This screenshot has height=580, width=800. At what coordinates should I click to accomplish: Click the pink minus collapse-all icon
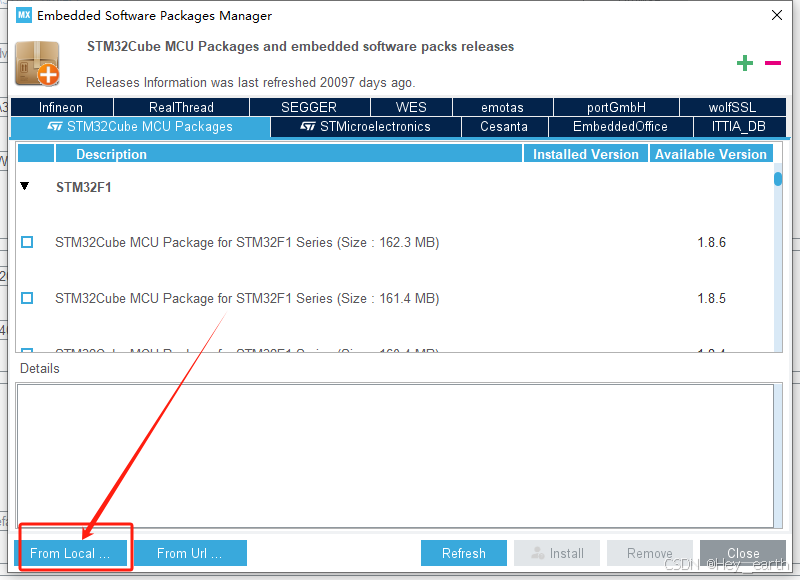[x=773, y=63]
